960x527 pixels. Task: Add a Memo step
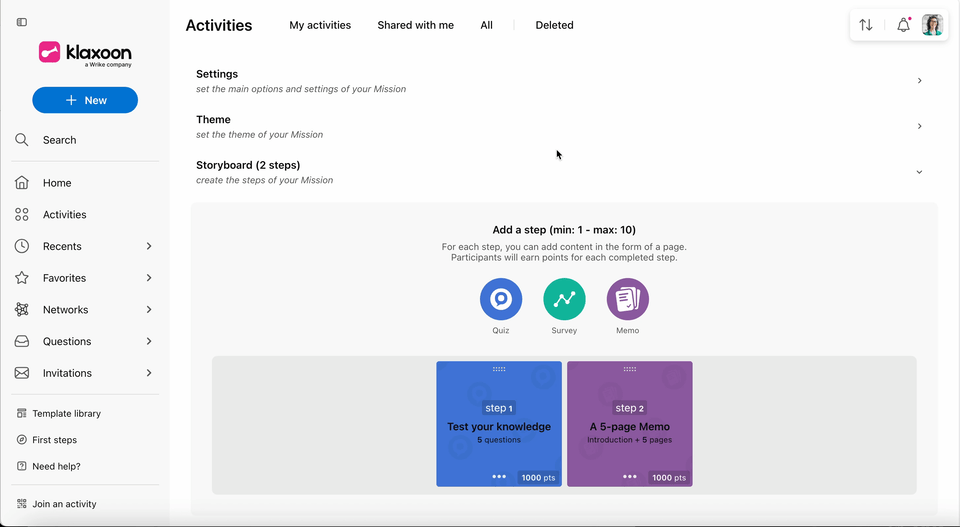click(628, 299)
